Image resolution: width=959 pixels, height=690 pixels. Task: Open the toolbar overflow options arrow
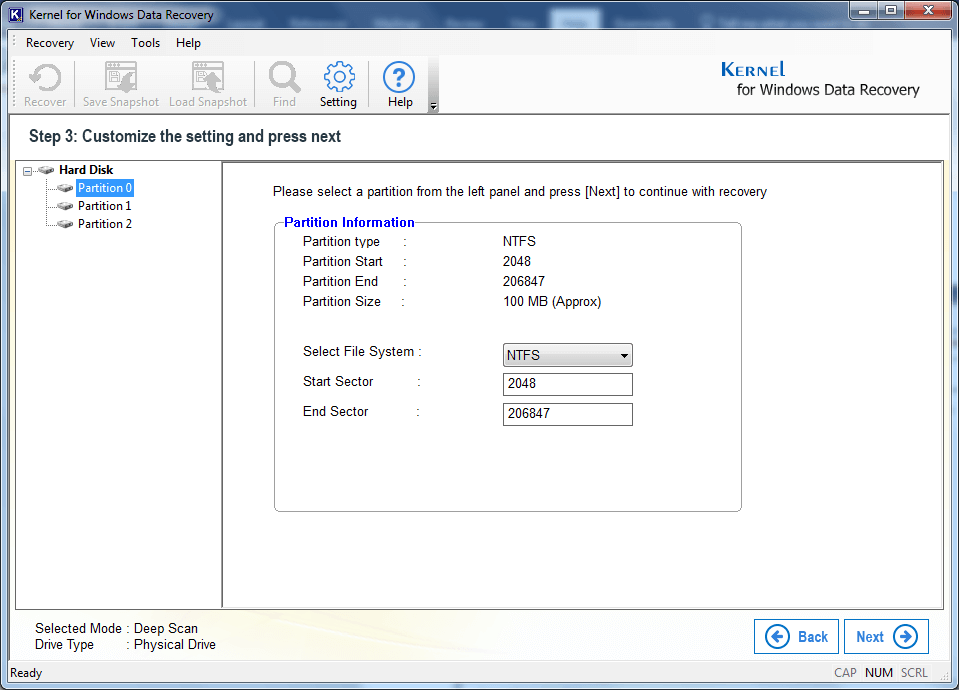point(433,106)
